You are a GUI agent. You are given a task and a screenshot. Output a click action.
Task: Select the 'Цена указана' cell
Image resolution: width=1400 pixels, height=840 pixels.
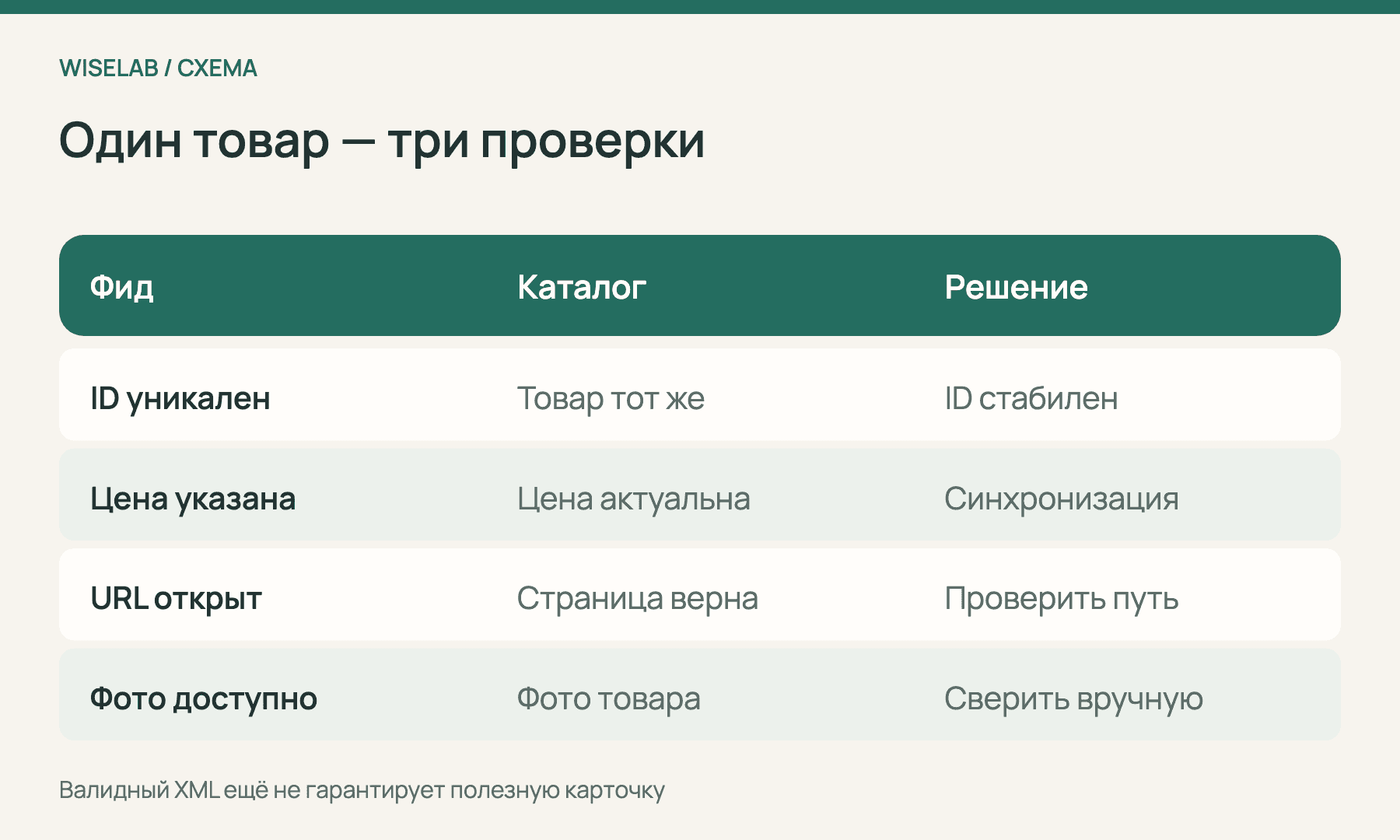[x=193, y=499]
